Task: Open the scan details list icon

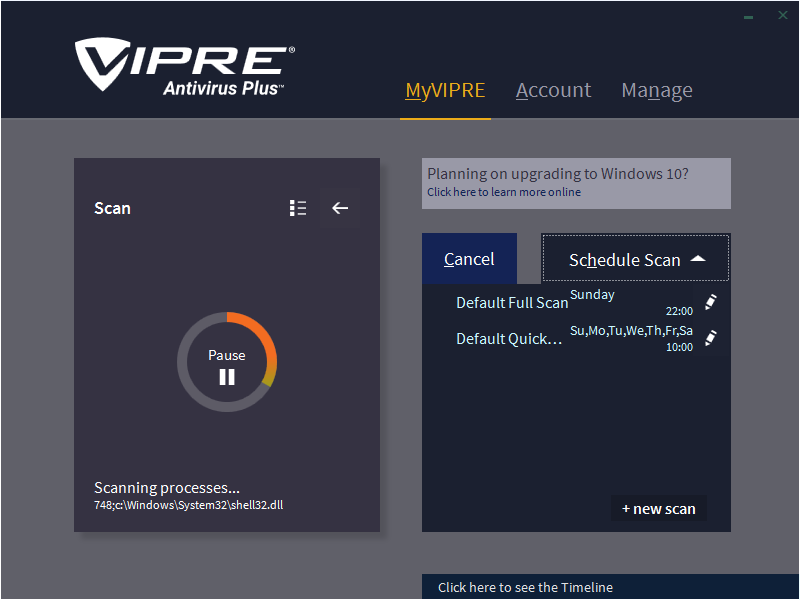Action: click(298, 208)
